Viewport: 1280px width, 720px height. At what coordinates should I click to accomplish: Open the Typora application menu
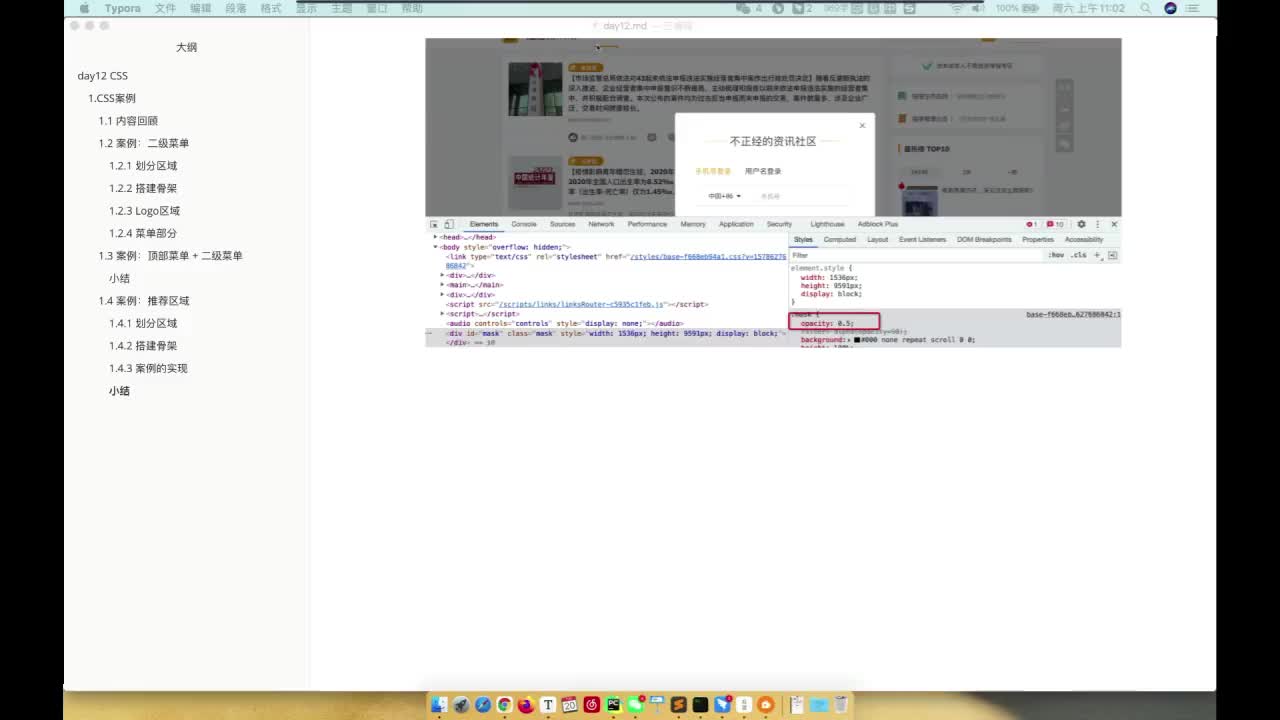point(122,8)
